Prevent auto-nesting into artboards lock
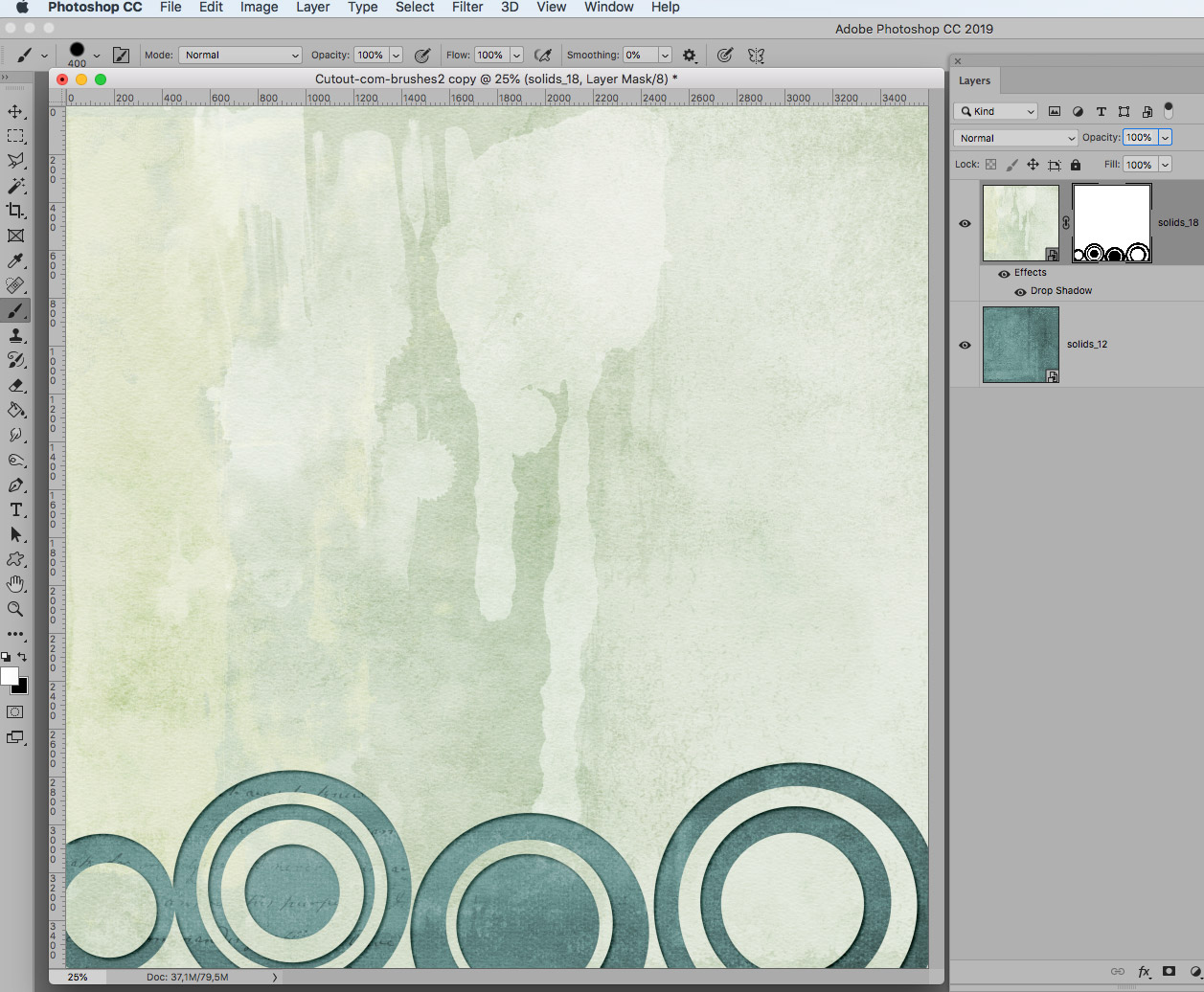 point(1055,165)
